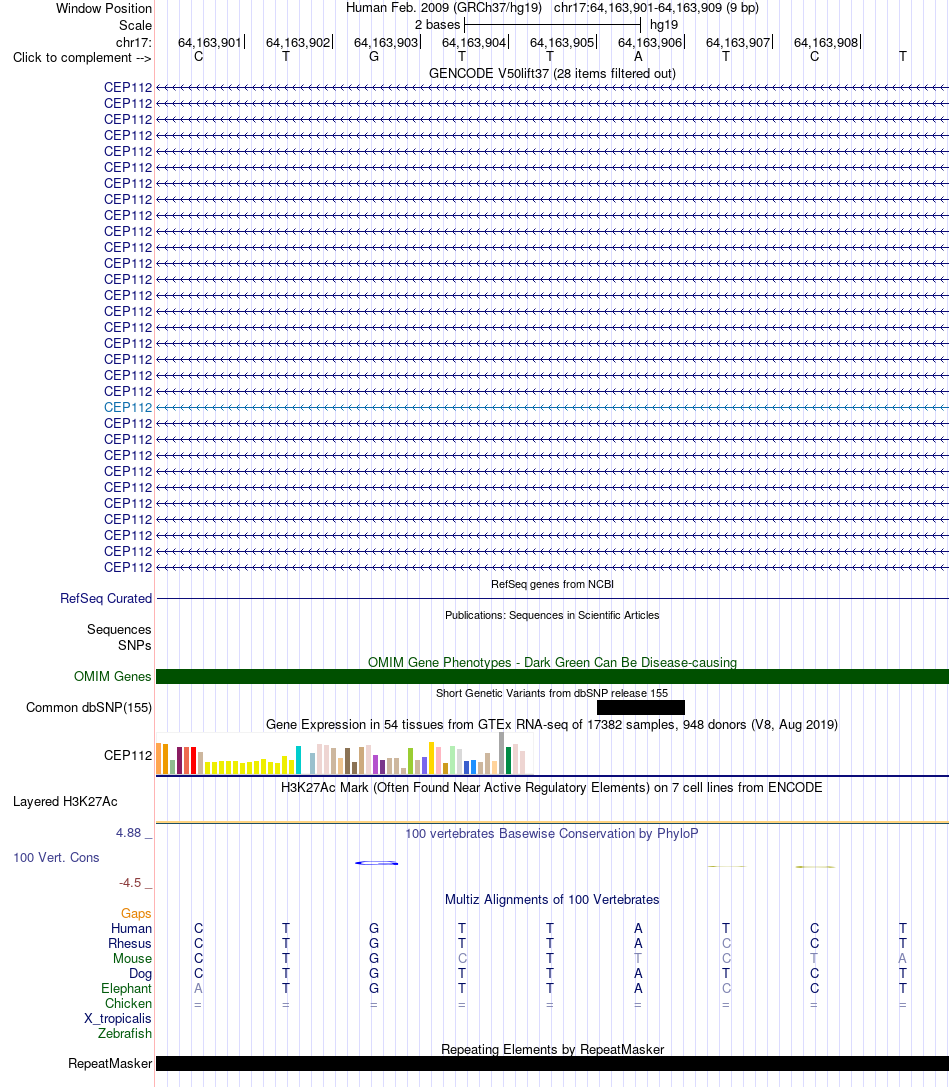Image resolution: width=950 pixels, height=1087 pixels.
Task: Open the 'RefSeq Curated' track label
Action: pos(105,598)
